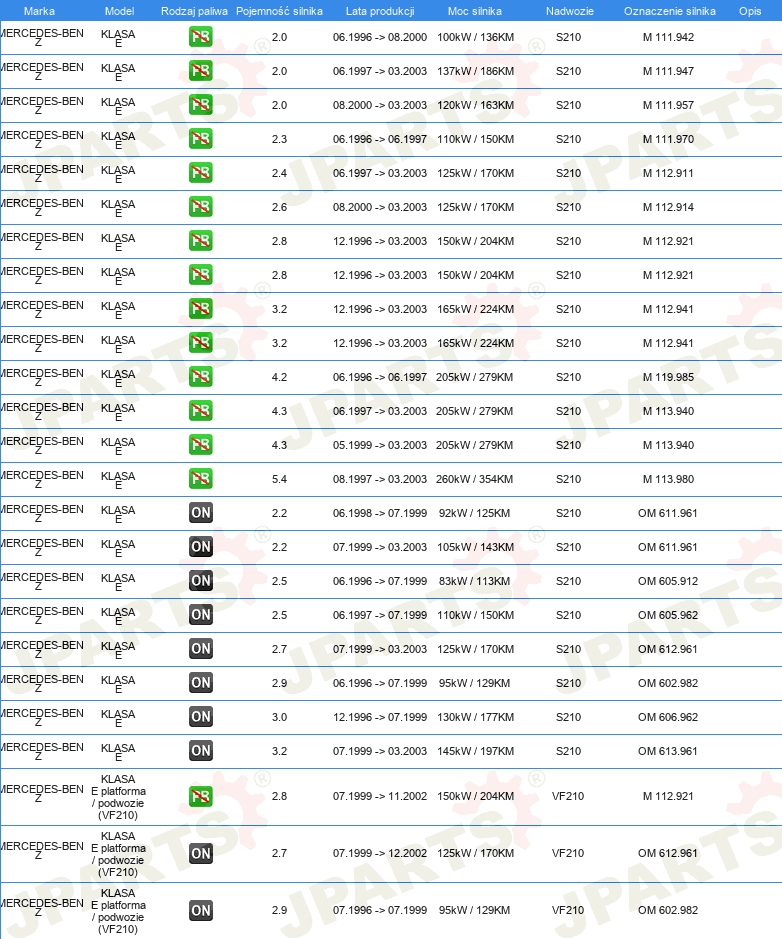Click VF210 body in the M 112.921 row
The height and width of the screenshot is (939, 782).
click(568, 796)
